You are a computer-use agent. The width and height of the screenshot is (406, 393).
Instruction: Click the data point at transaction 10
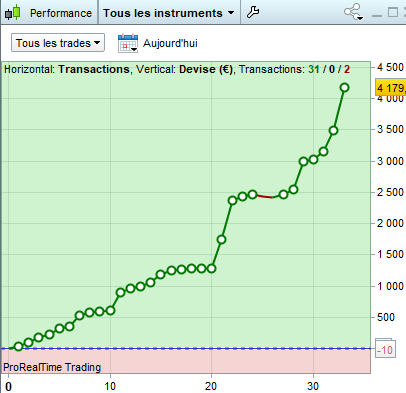click(110, 311)
